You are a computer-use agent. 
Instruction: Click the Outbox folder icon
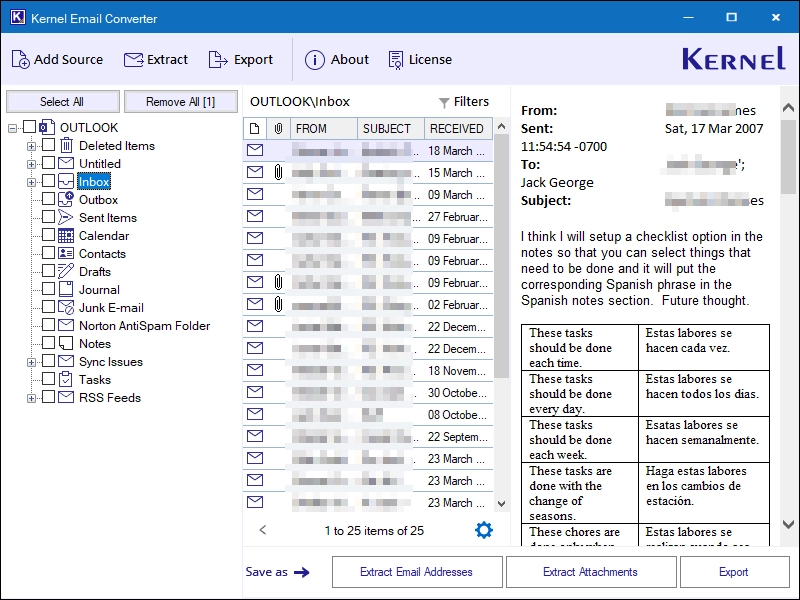pos(66,199)
